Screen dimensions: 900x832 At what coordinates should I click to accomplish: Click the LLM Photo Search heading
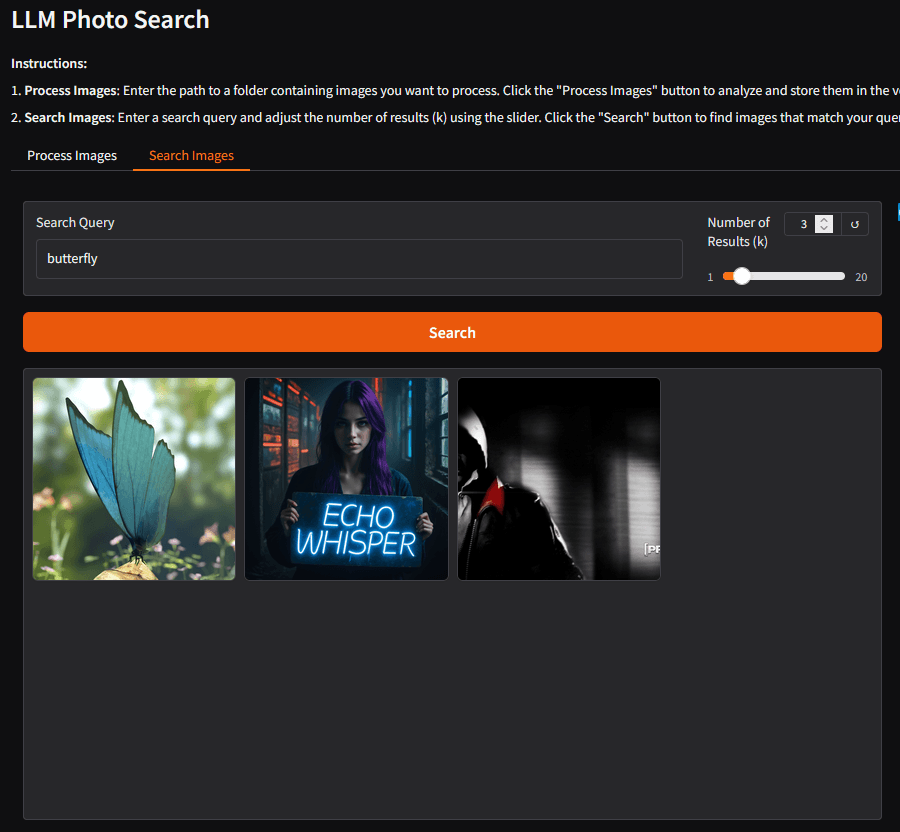(x=110, y=19)
